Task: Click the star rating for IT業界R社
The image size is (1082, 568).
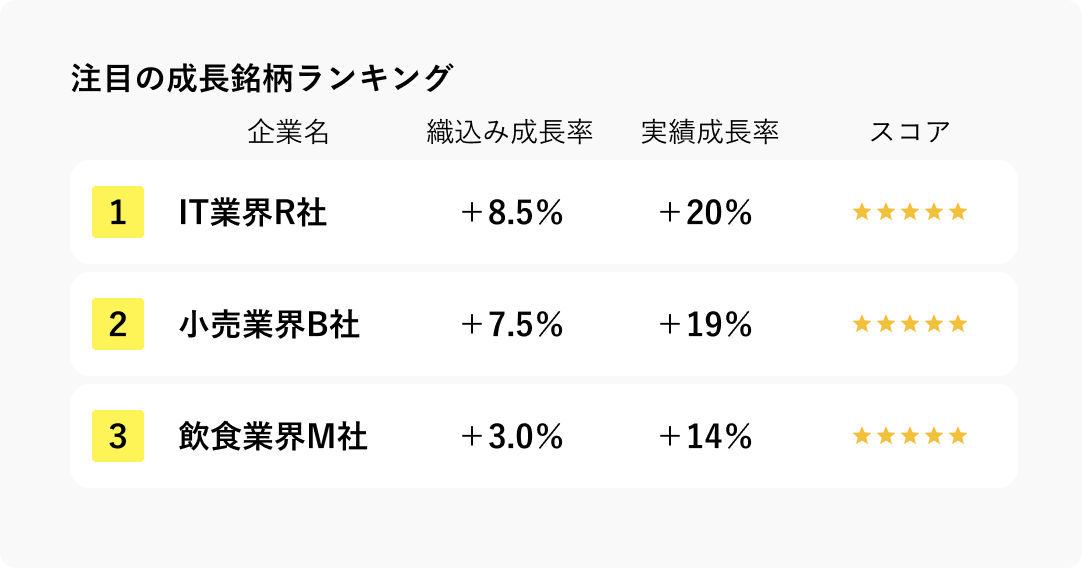Action: [909, 212]
